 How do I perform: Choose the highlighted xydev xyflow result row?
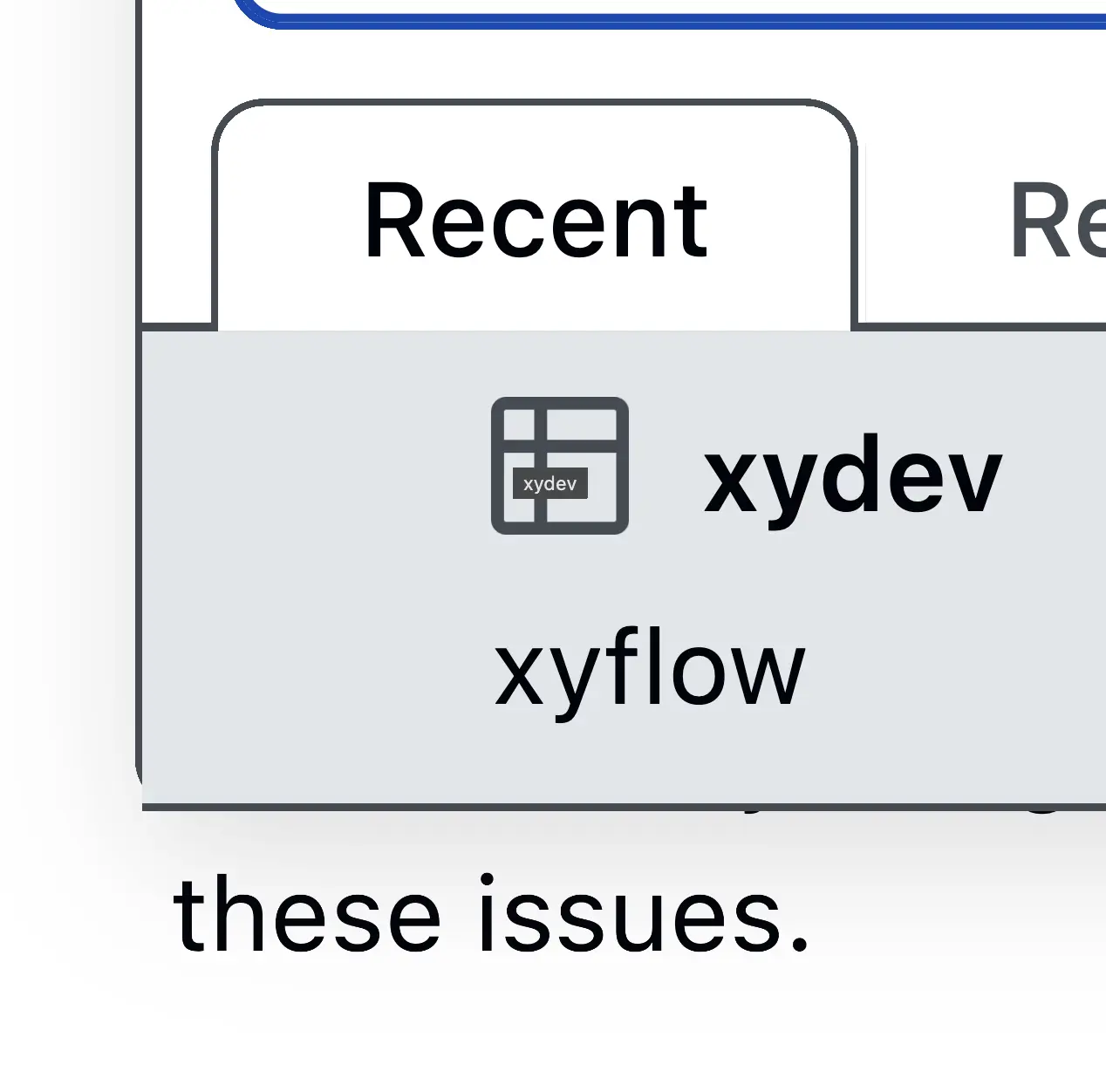[x=623, y=569]
